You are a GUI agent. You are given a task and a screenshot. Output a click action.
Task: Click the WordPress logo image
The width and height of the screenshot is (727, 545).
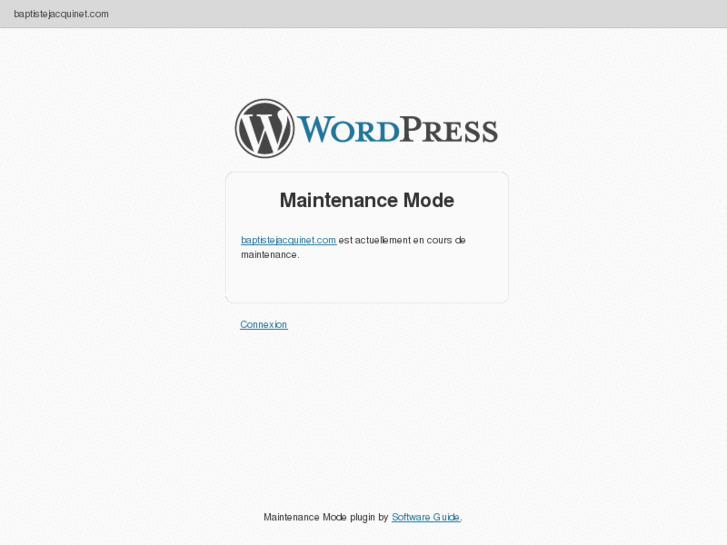click(366, 128)
